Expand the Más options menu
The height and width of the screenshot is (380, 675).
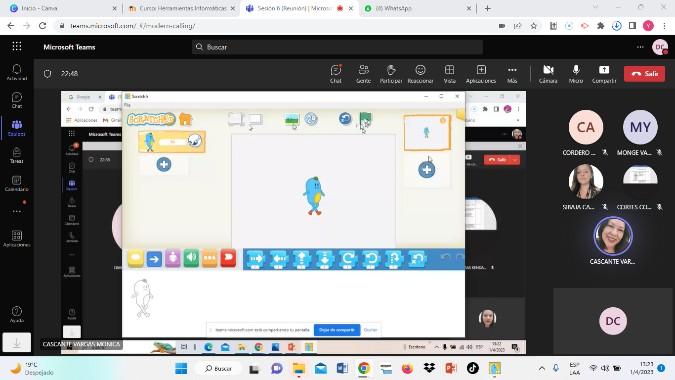coord(512,74)
